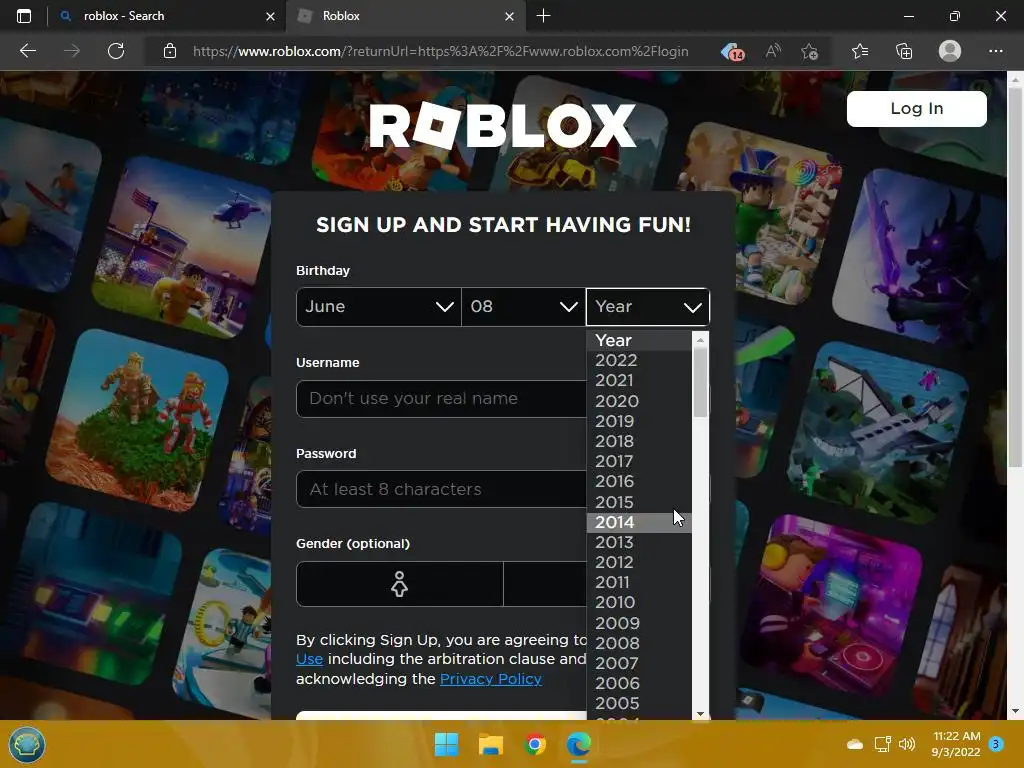Viewport: 1024px width, 768px height.
Task: Collapse the Year dropdown
Action: click(x=648, y=307)
